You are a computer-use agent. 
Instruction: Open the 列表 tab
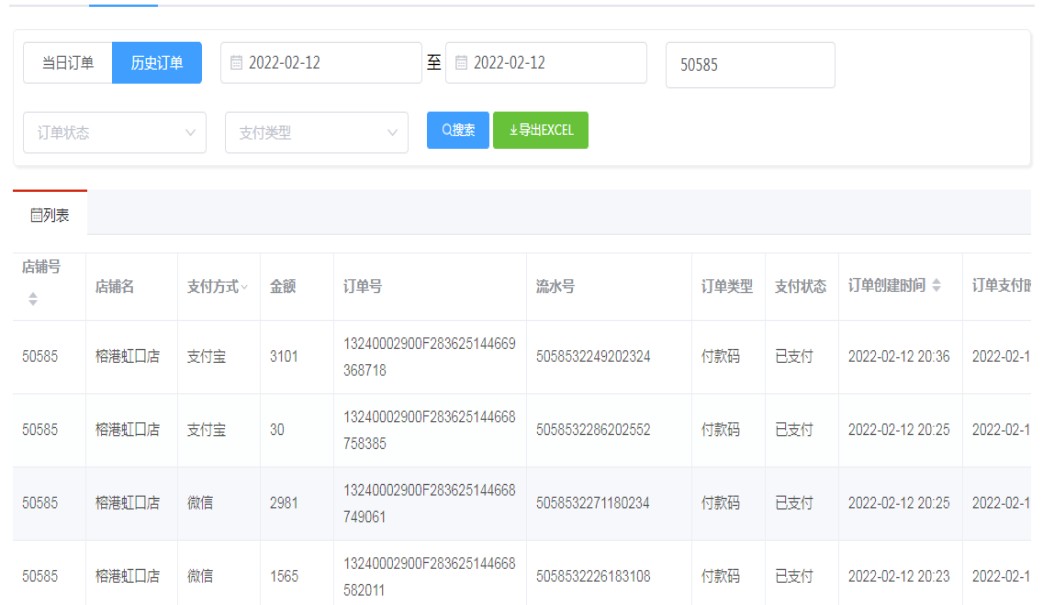click(x=50, y=214)
